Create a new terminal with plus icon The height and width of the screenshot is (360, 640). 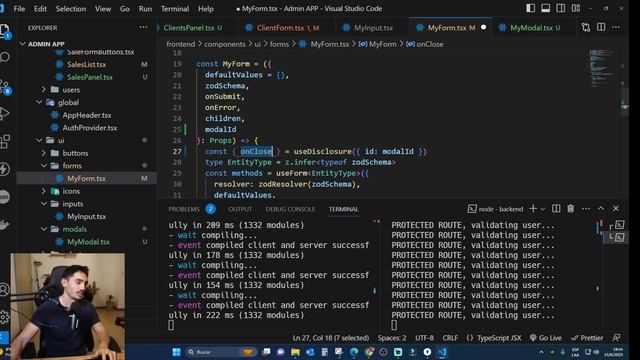coord(533,209)
